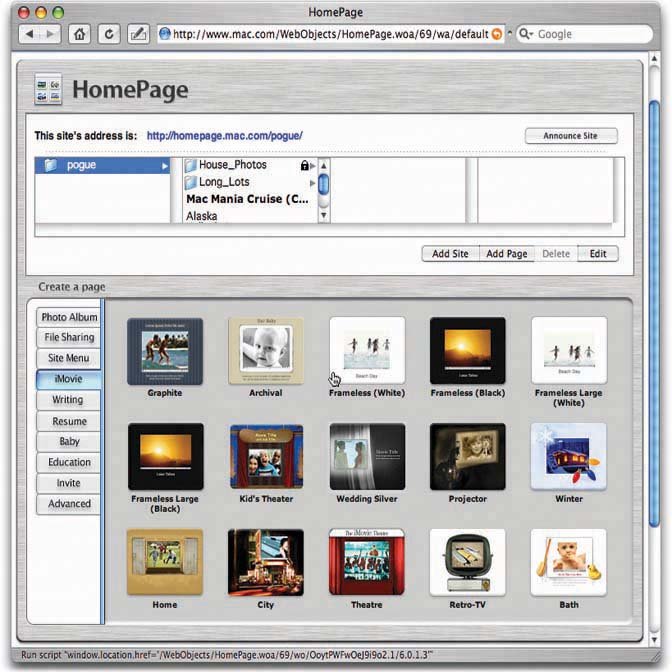672x672 pixels.
Task: Click the Add Page button
Action: click(x=507, y=254)
